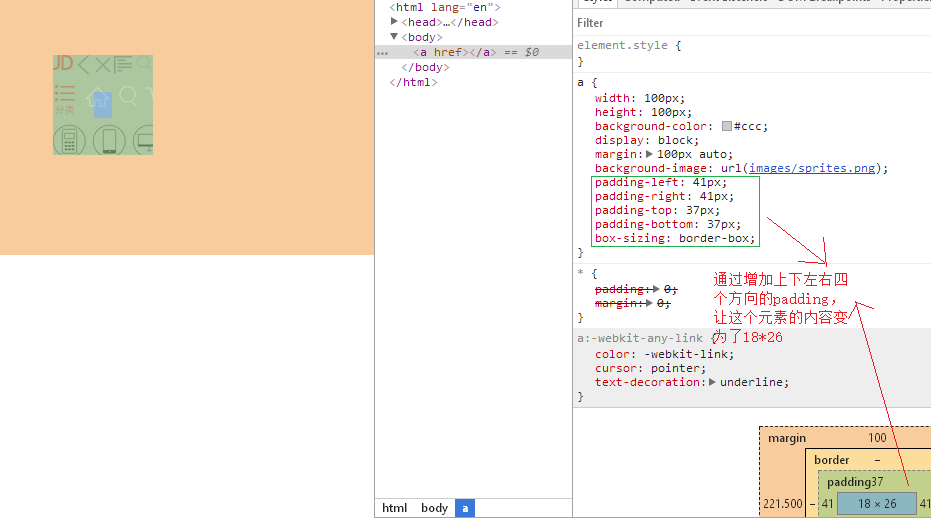931x518 pixels.
Task: Click the back arrow icon in preview sprite
Action: tap(83, 64)
